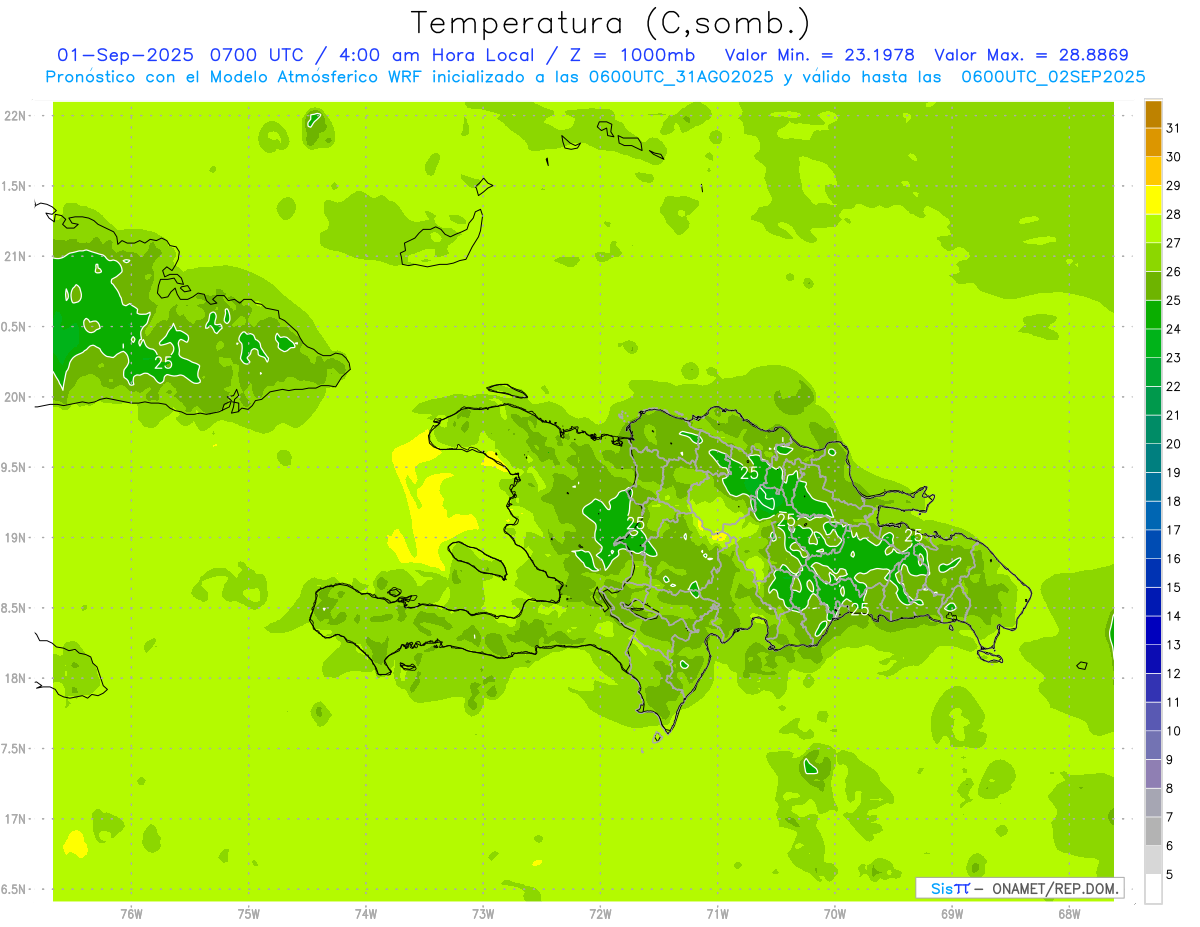Pick the green swatch between 24 and 25

click(x=1153, y=315)
